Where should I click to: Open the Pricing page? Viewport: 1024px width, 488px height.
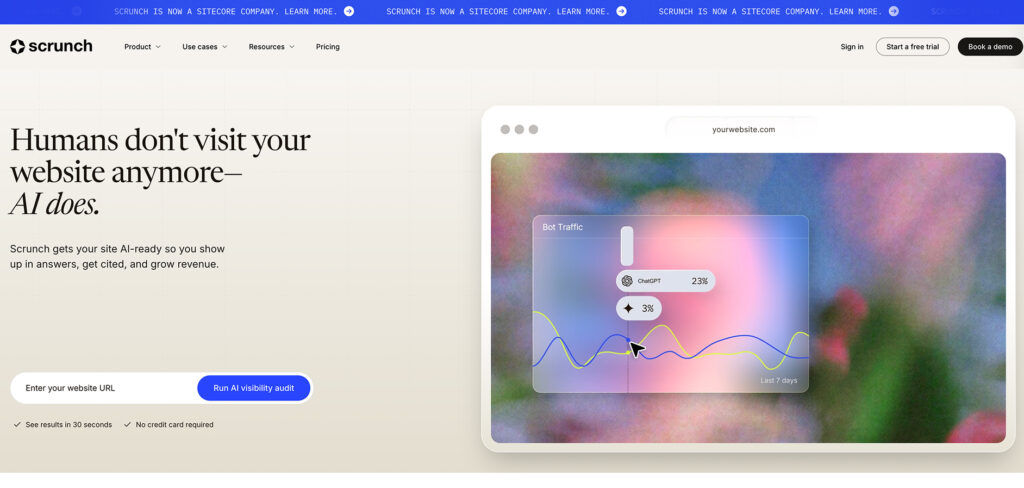coord(328,47)
